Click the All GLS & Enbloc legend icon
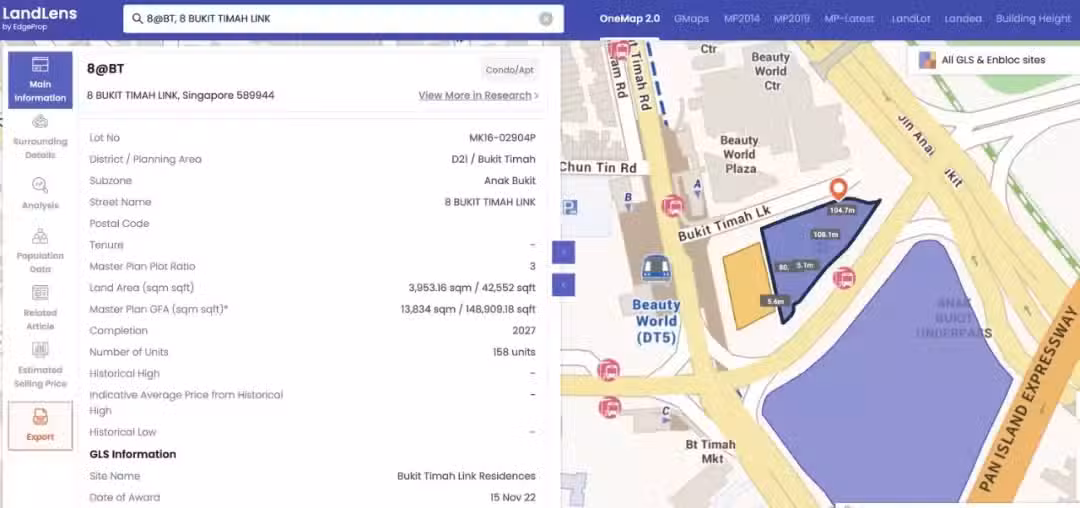The image size is (1080, 508). [928, 60]
